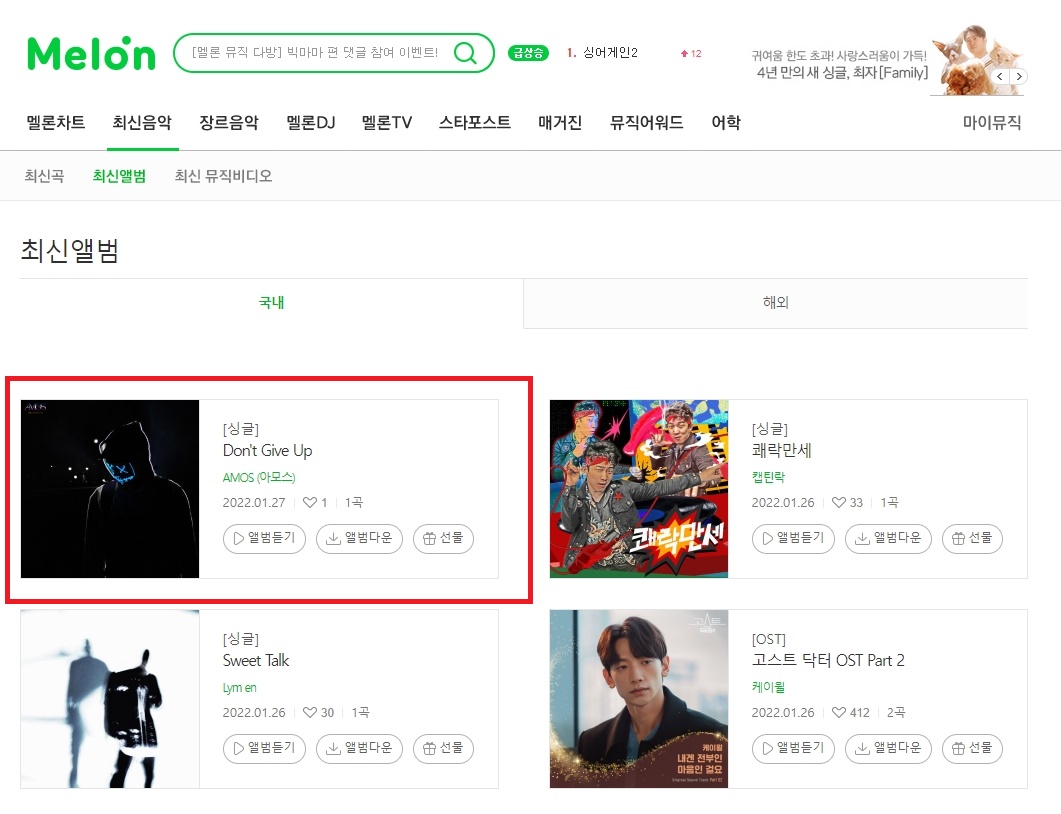Select the 최신곡 sub-tab
1061x814 pixels.
click(45, 176)
